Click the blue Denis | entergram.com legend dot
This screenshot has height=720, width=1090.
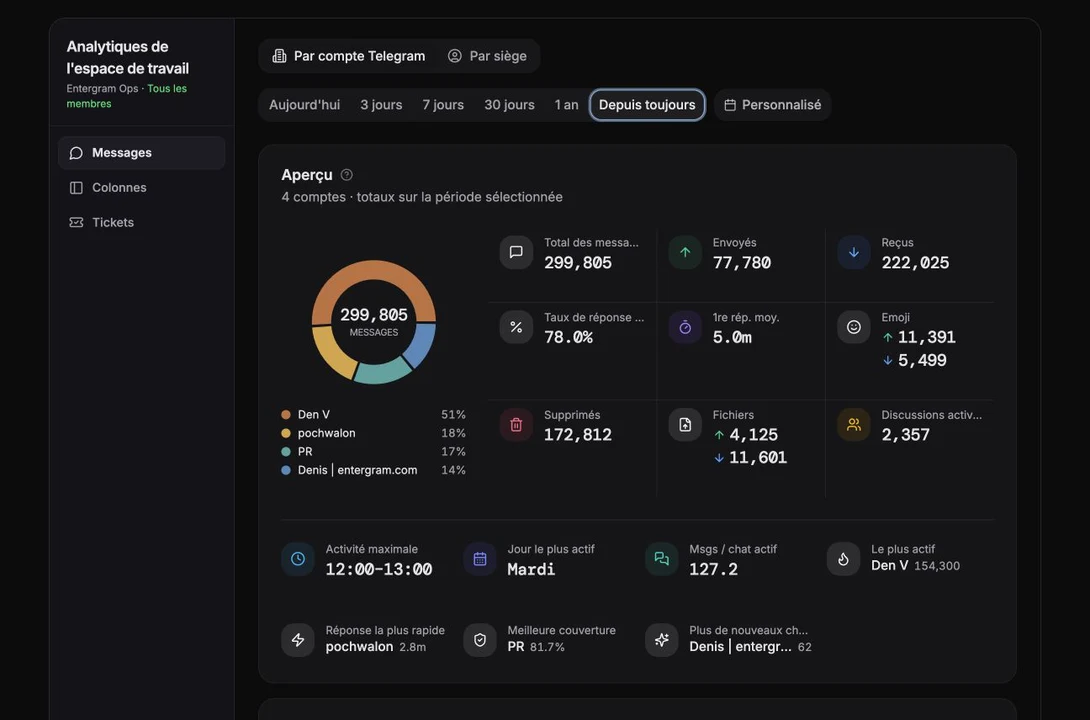click(x=286, y=470)
